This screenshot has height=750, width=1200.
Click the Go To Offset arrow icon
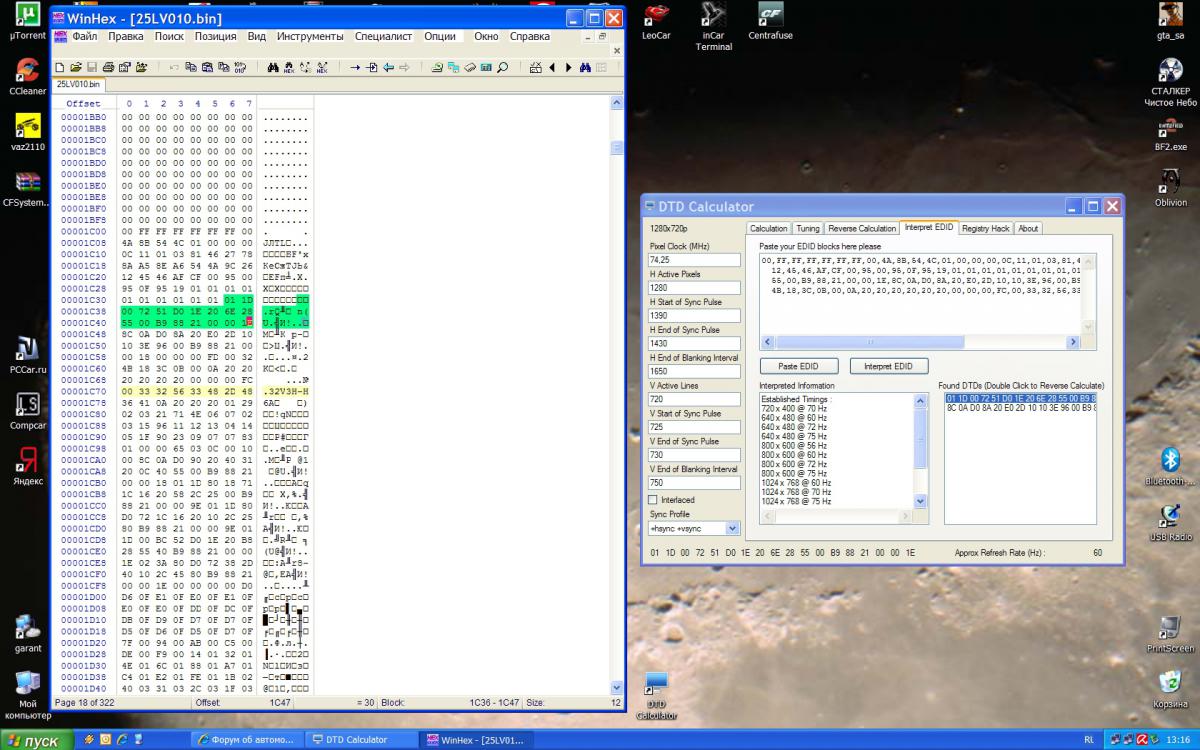click(355, 68)
